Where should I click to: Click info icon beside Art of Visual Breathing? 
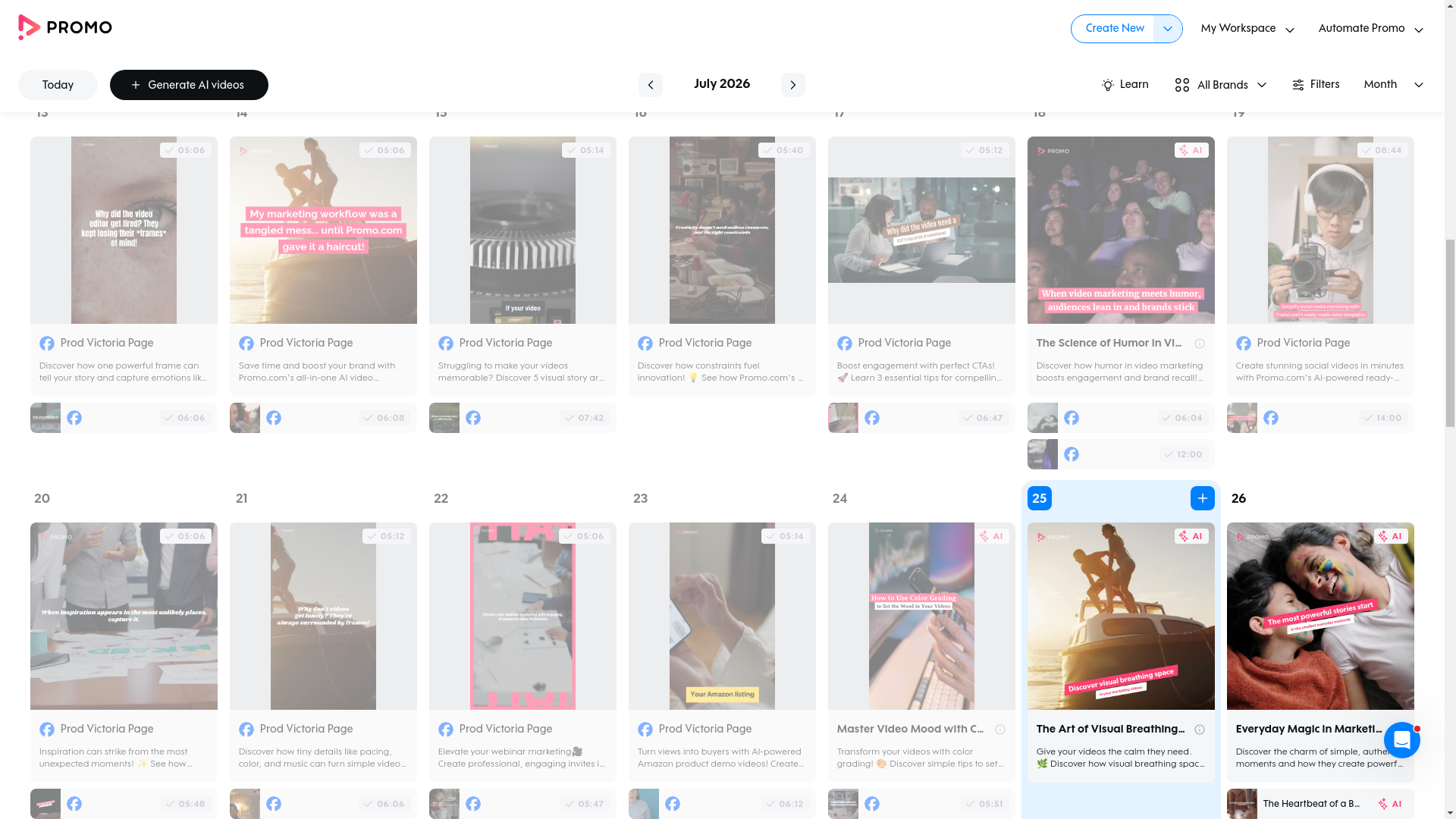point(1200,730)
